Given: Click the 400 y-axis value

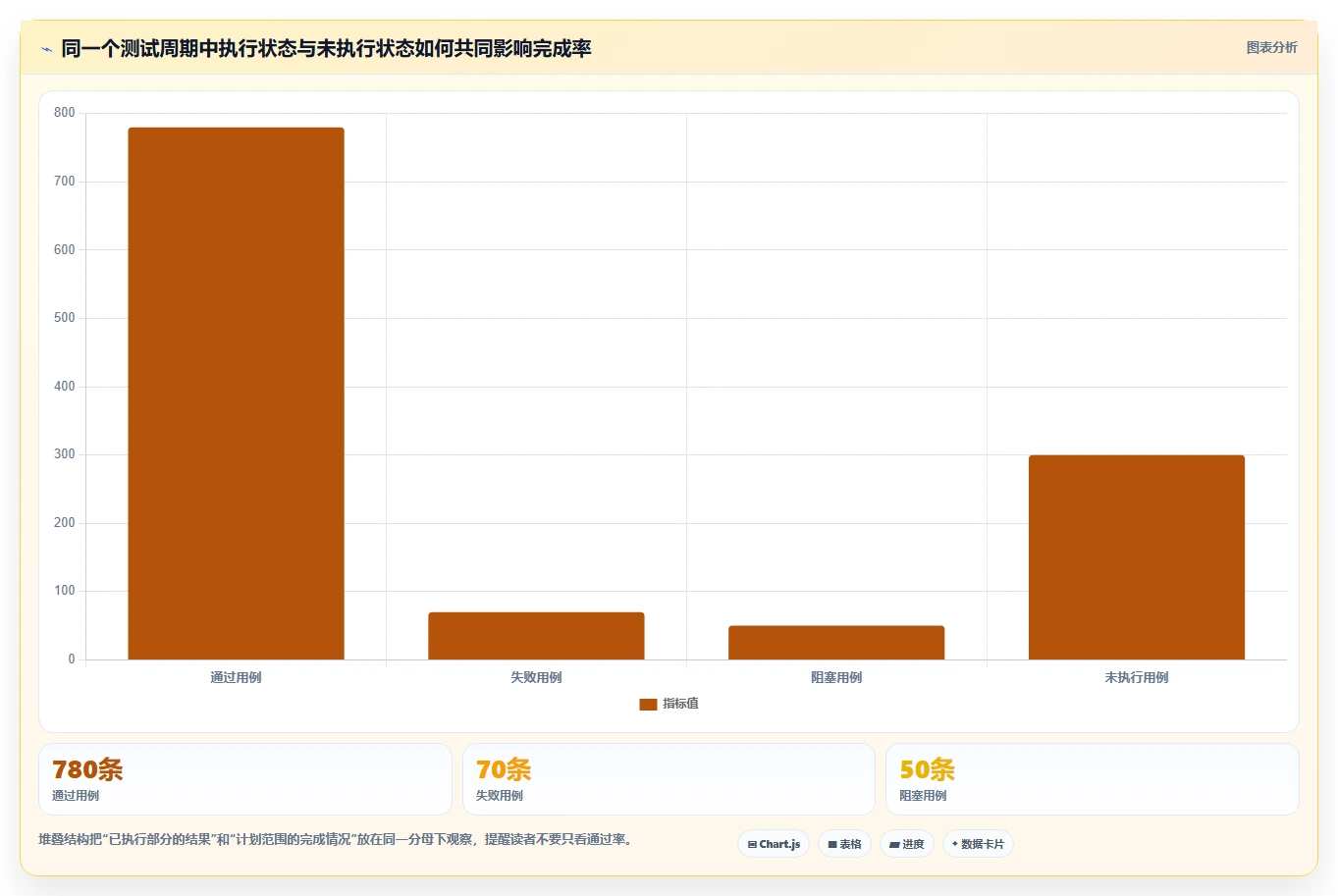Looking at the screenshot, I should tap(65, 387).
